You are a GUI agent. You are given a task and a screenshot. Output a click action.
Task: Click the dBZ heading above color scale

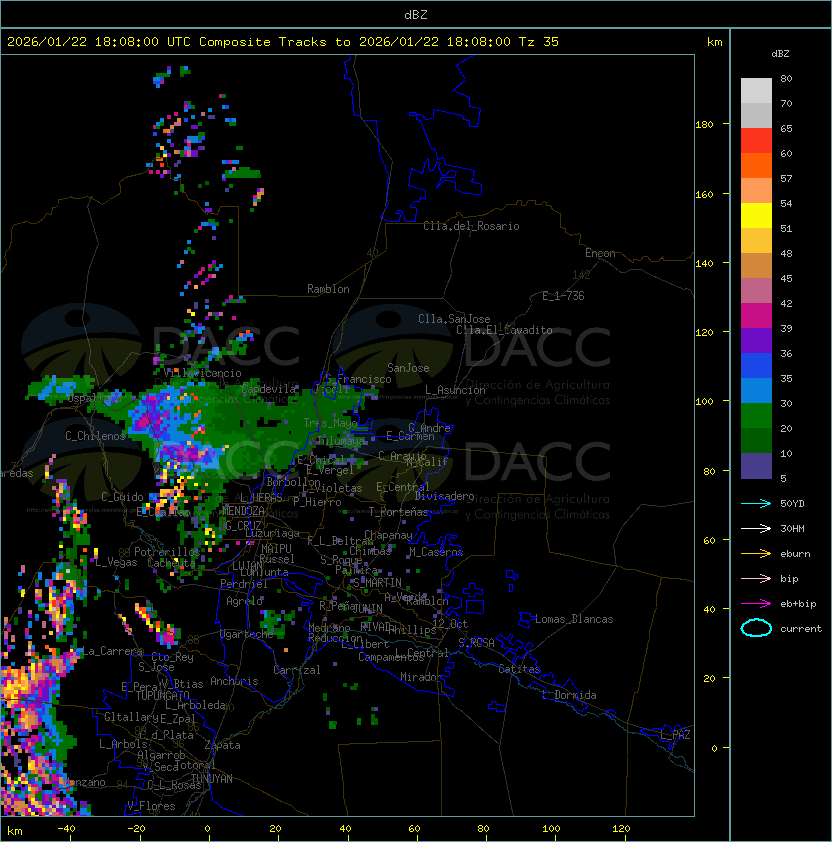(780, 54)
